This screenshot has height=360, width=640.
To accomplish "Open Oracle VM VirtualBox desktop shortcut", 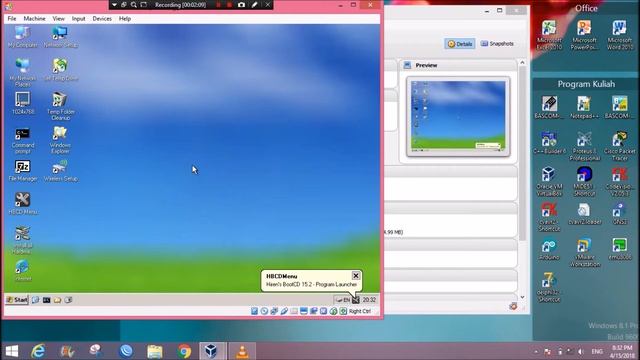I will click(x=549, y=181).
